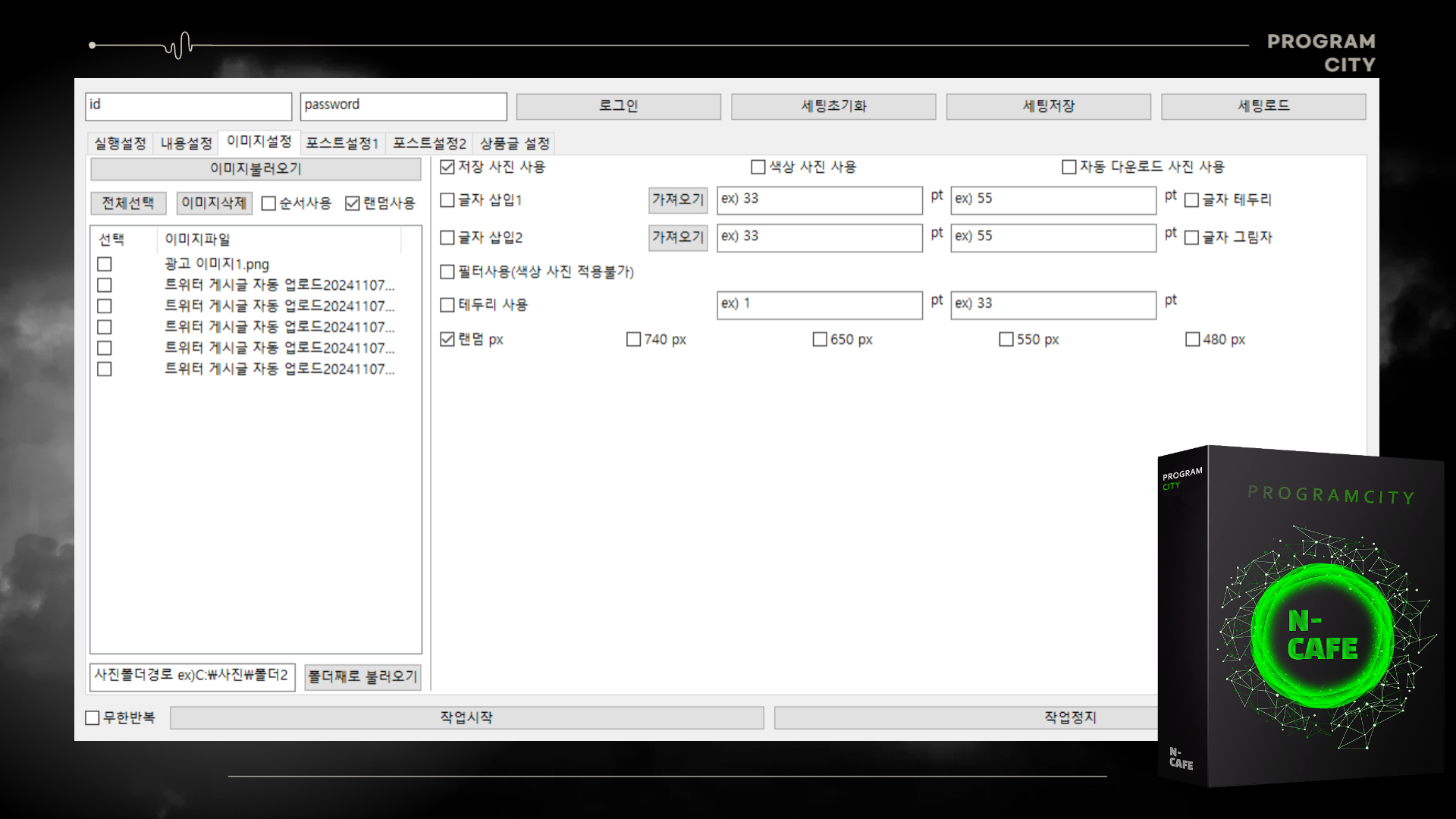The width and height of the screenshot is (1456, 819).
Task: Click the 이미지불러오기 button
Action: point(256,168)
